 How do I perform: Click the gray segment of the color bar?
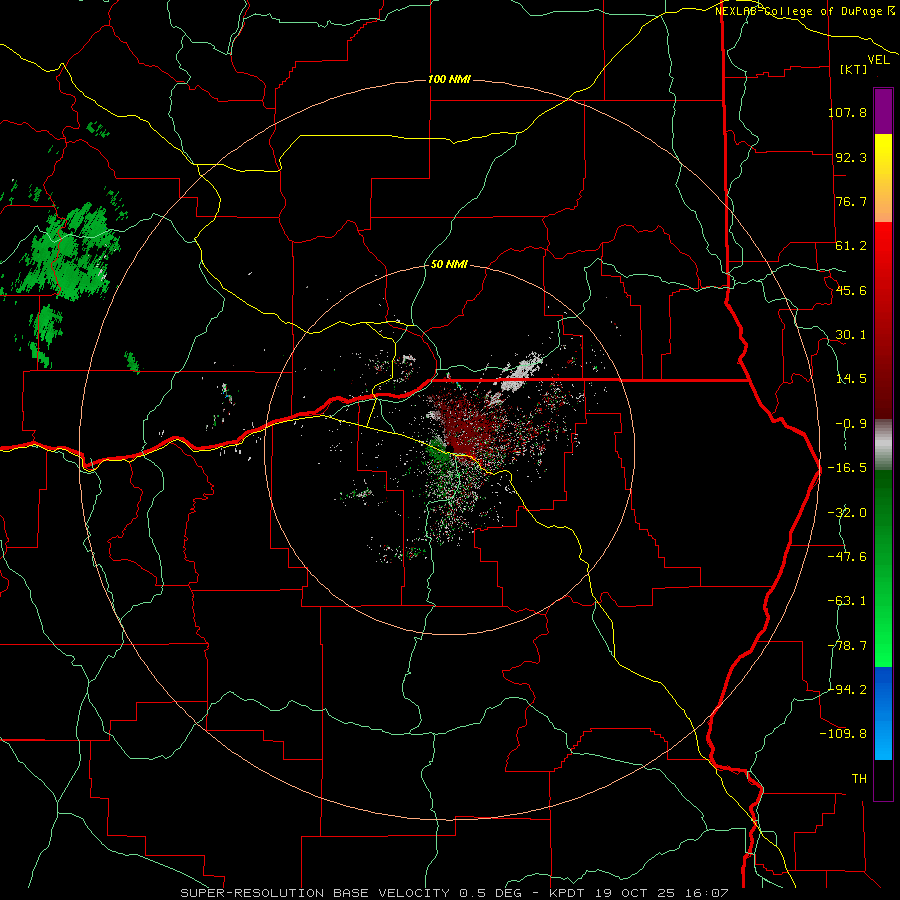click(883, 445)
